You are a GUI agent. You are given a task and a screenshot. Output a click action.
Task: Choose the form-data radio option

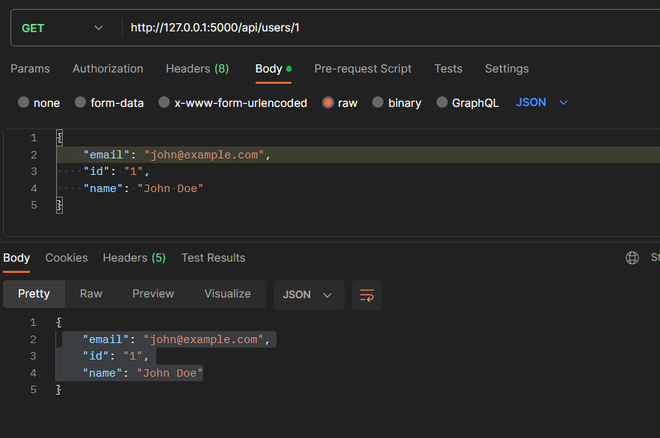pos(82,103)
